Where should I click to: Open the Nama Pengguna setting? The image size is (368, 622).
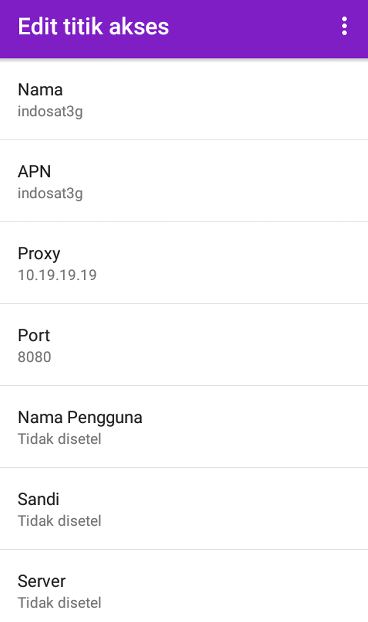(184, 426)
